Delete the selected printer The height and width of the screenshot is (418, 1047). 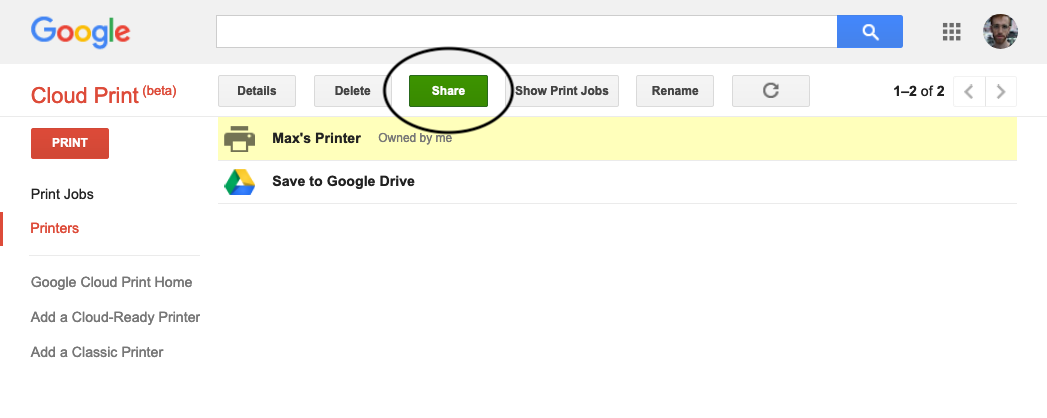(x=352, y=91)
